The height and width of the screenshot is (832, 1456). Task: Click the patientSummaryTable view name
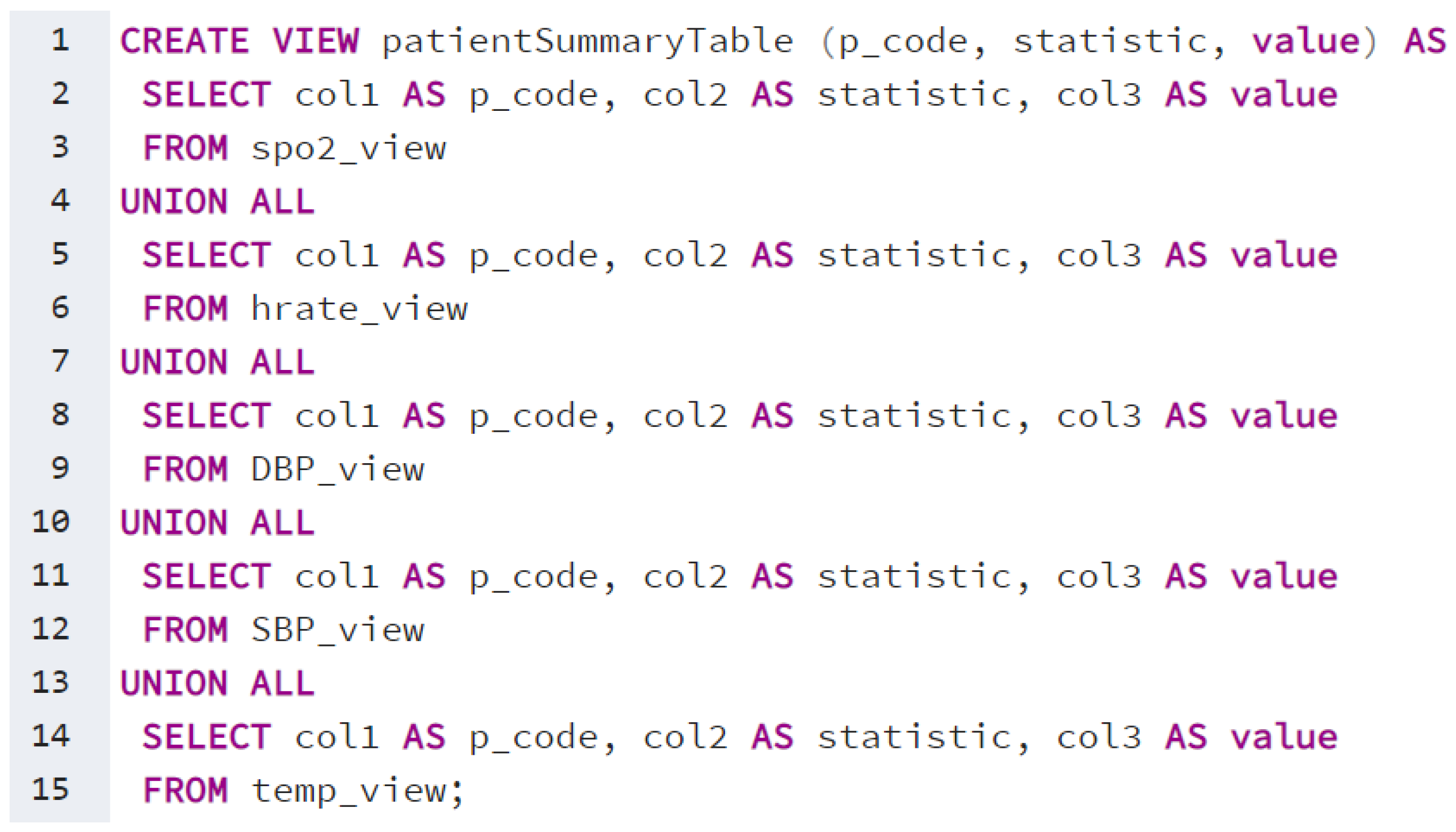click(588, 42)
